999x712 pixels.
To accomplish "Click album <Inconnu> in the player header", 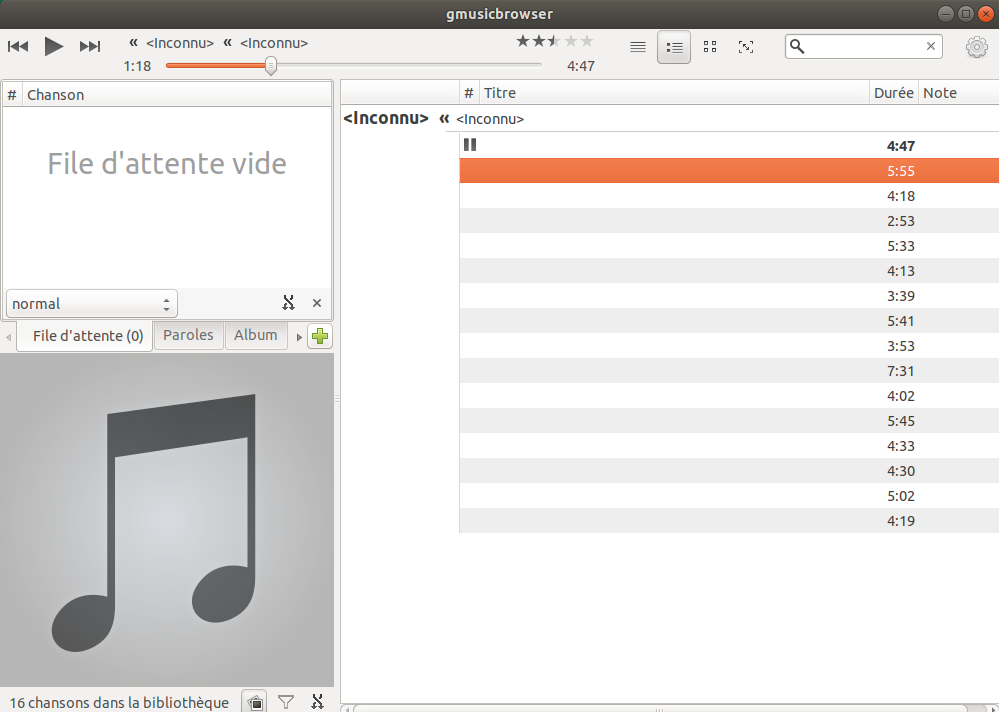I will click(x=274, y=43).
